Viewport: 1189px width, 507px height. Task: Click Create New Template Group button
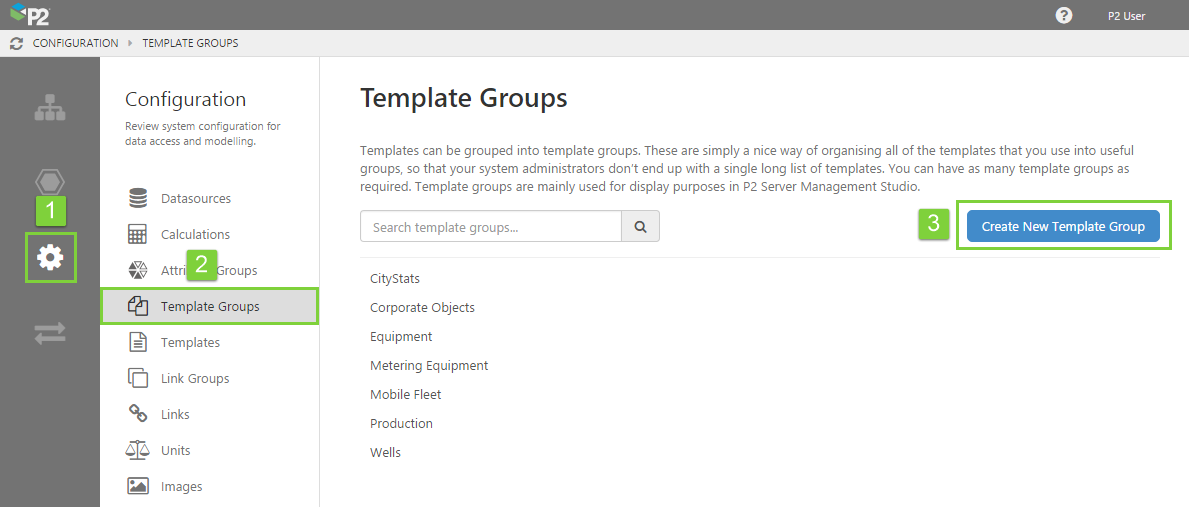[x=1063, y=227]
